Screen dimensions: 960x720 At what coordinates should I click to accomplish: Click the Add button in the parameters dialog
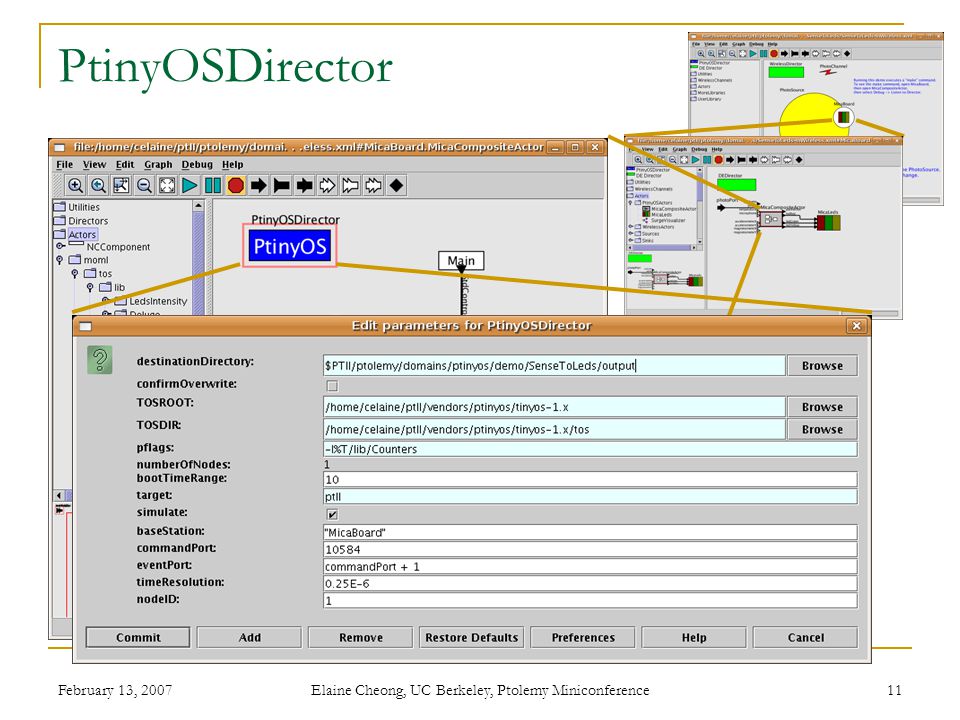(249, 637)
